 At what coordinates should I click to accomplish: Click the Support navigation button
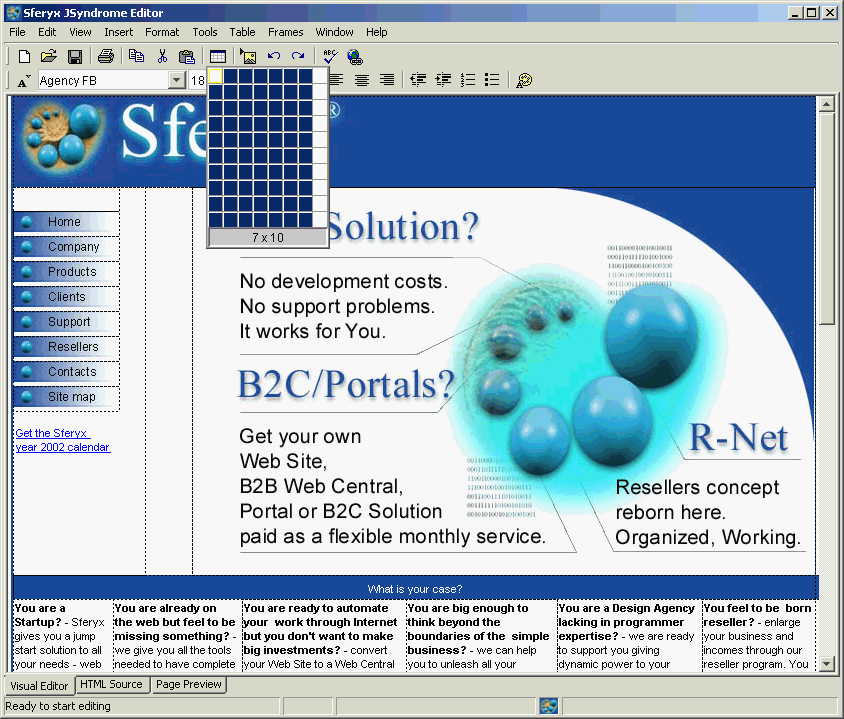[x=66, y=322]
